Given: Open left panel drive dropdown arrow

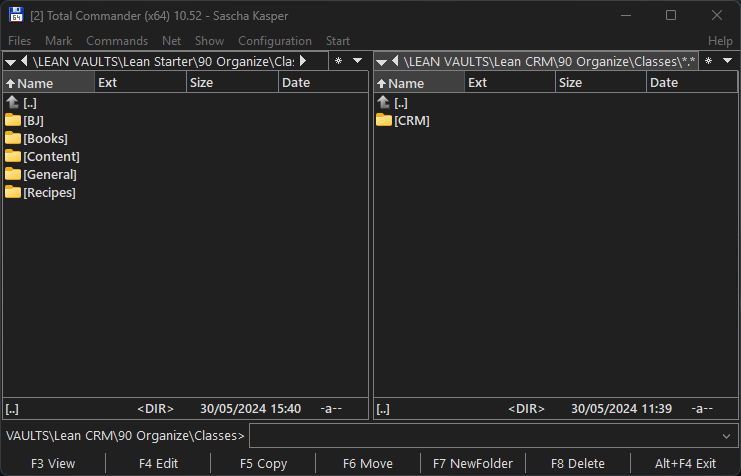Looking at the screenshot, I should point(10,62).
